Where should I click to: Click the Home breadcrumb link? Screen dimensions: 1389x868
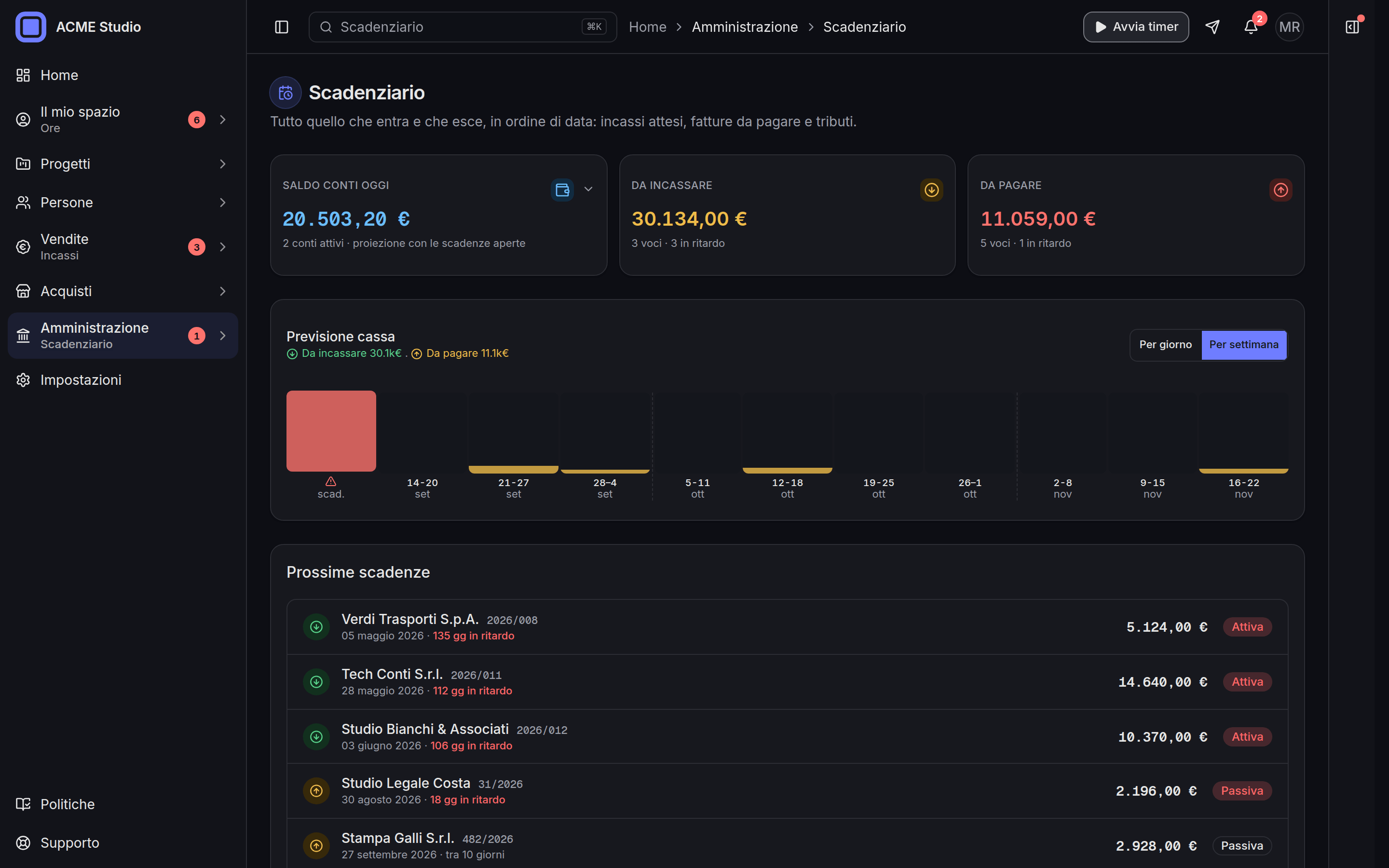[647, 27]
